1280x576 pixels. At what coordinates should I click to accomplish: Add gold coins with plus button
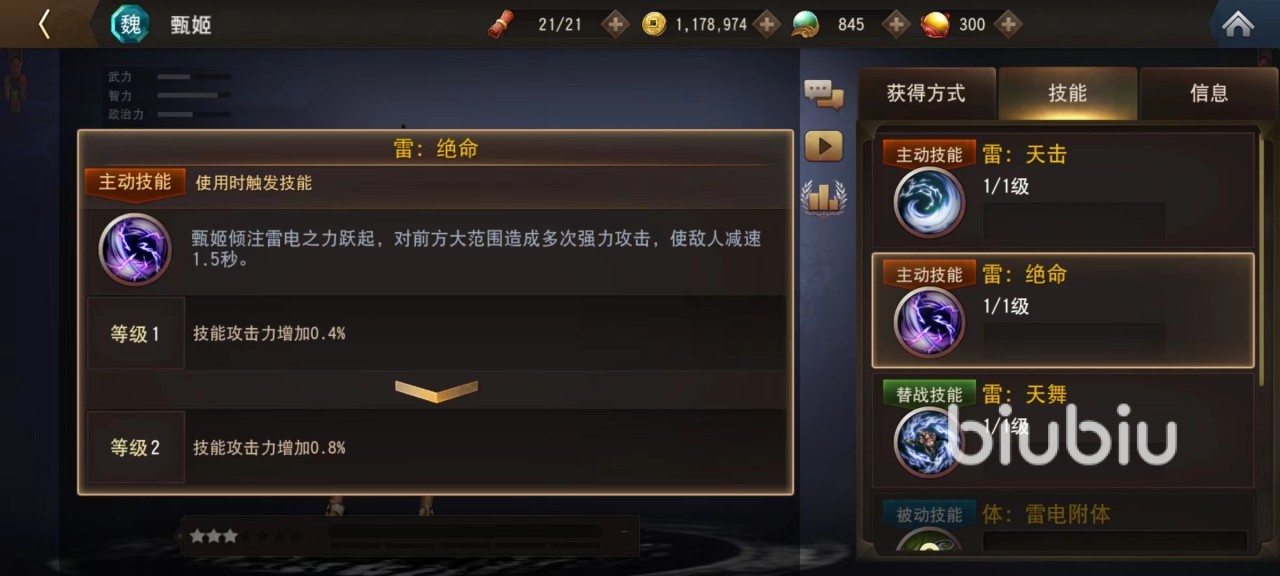[x=767, y=24]
